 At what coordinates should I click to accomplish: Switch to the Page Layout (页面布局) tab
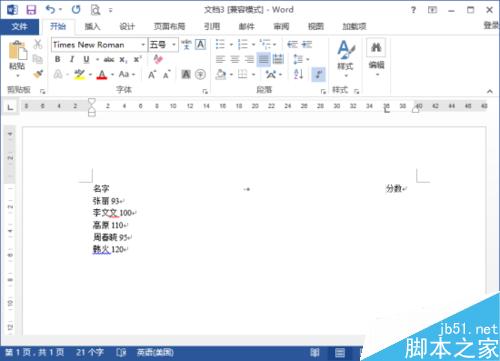tap(169, 26)
